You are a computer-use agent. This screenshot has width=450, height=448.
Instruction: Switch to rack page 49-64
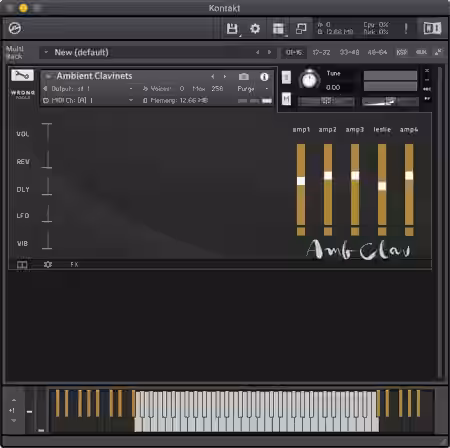pyautogui.click(x=377, y=52)
